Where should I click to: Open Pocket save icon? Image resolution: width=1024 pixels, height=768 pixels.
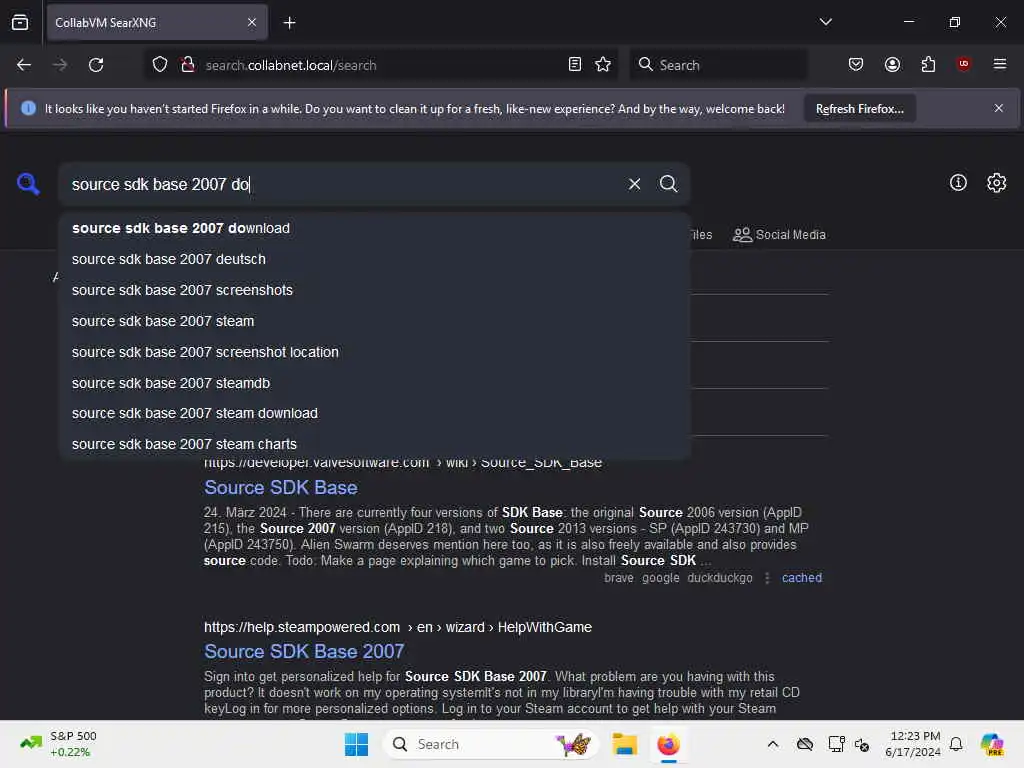pos(856,65)
